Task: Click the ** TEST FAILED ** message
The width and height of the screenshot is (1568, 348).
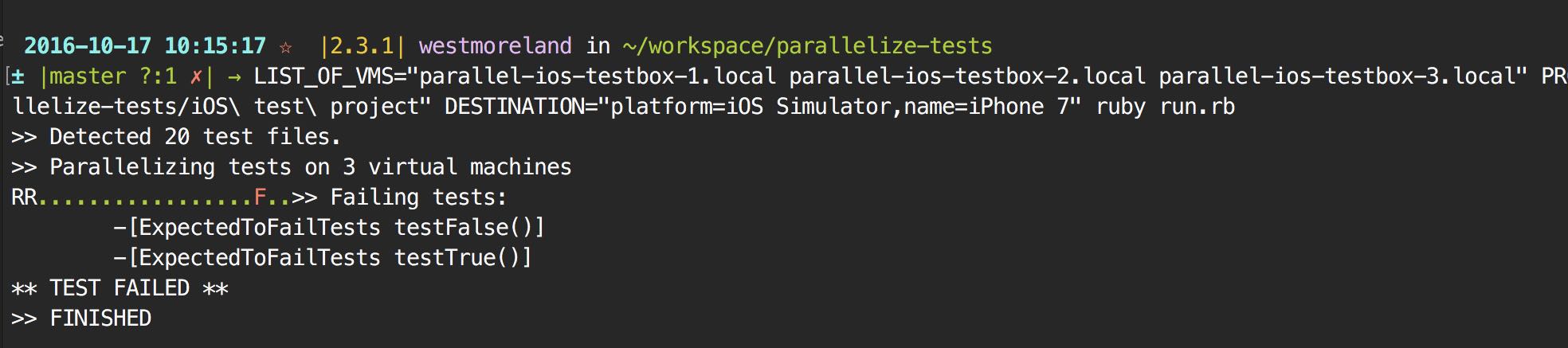Action: 120,288
